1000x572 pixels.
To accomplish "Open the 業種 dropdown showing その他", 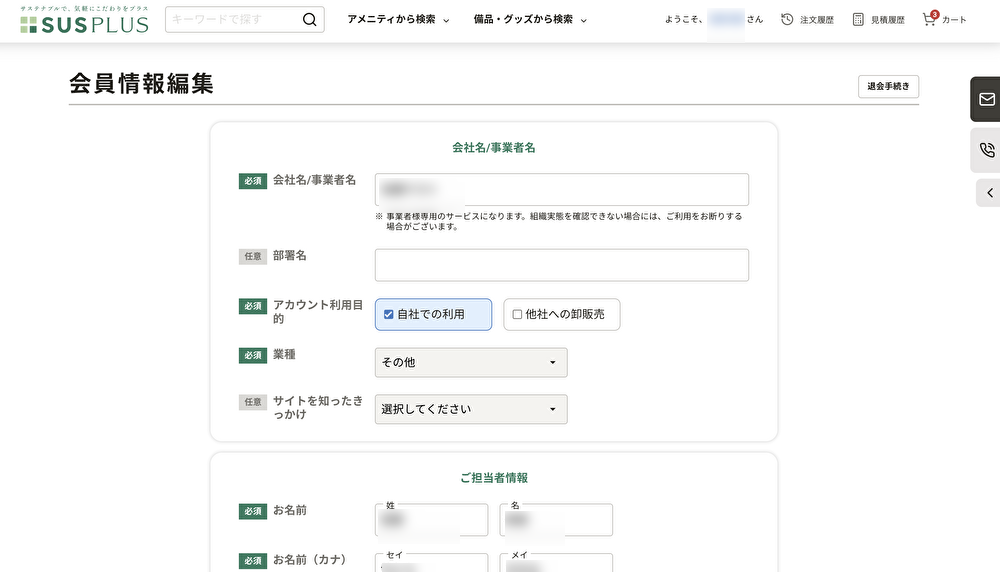I will click(471, 362).
